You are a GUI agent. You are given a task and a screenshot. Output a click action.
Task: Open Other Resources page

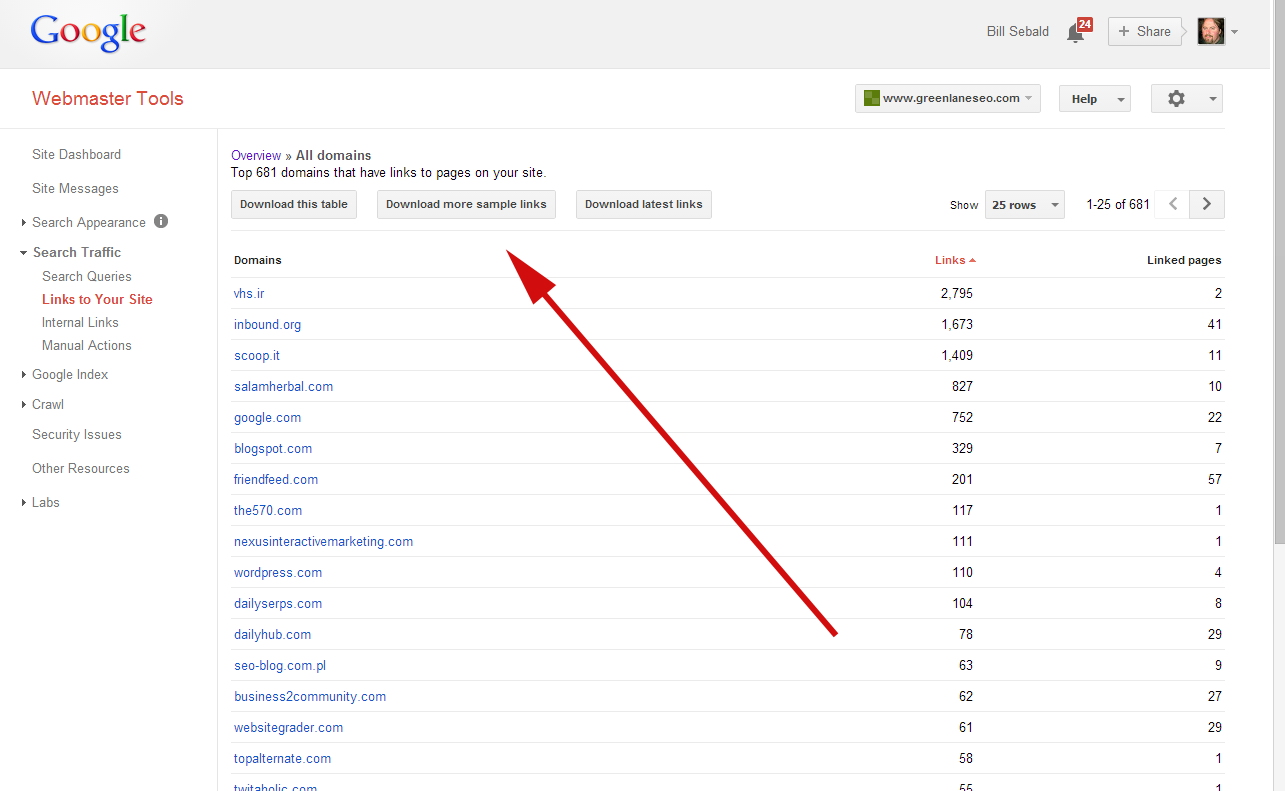coord(81,468)
